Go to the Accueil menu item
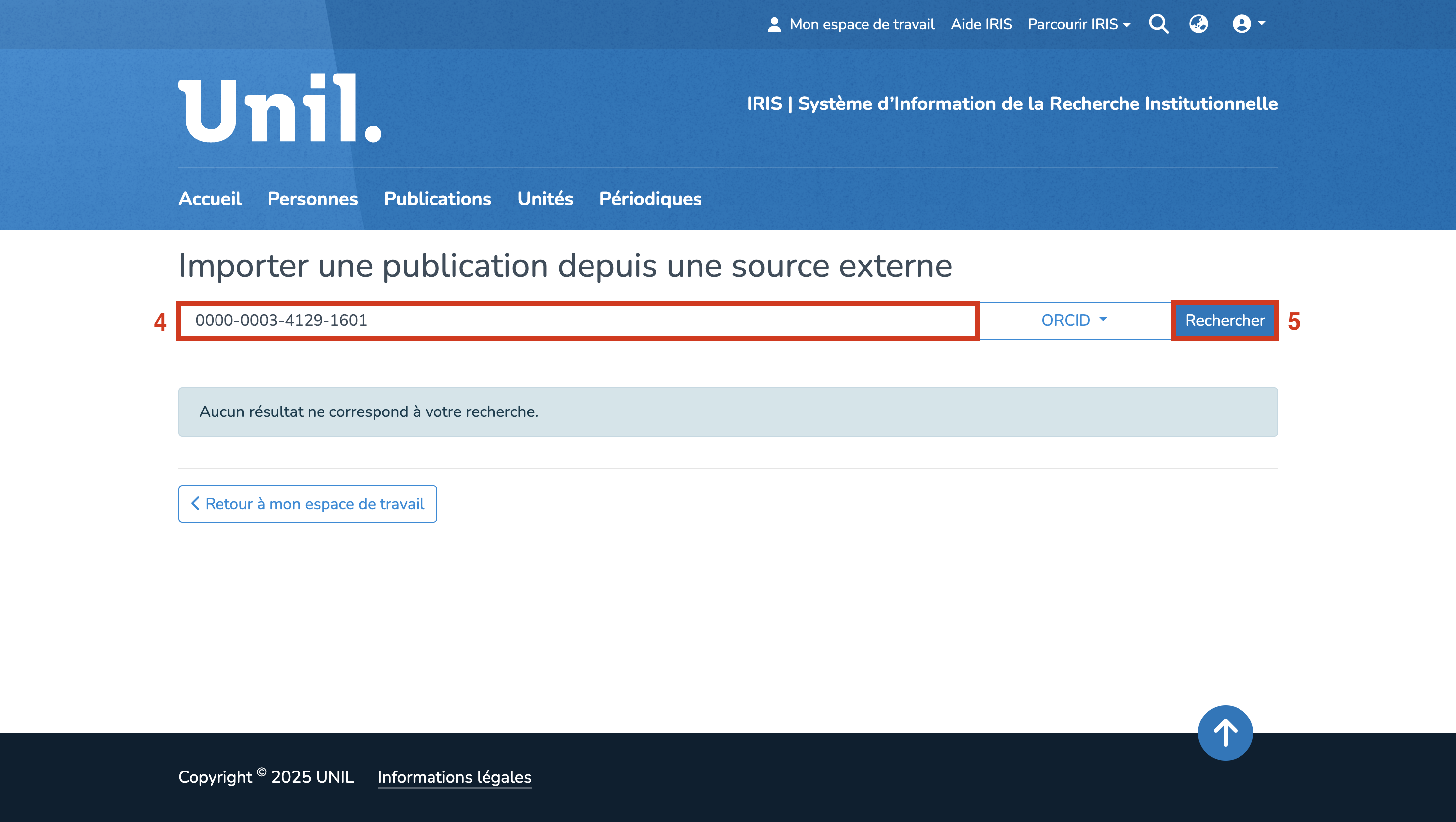The width and height of the screenshot is (1456, 822). click(x=210, y=199)
